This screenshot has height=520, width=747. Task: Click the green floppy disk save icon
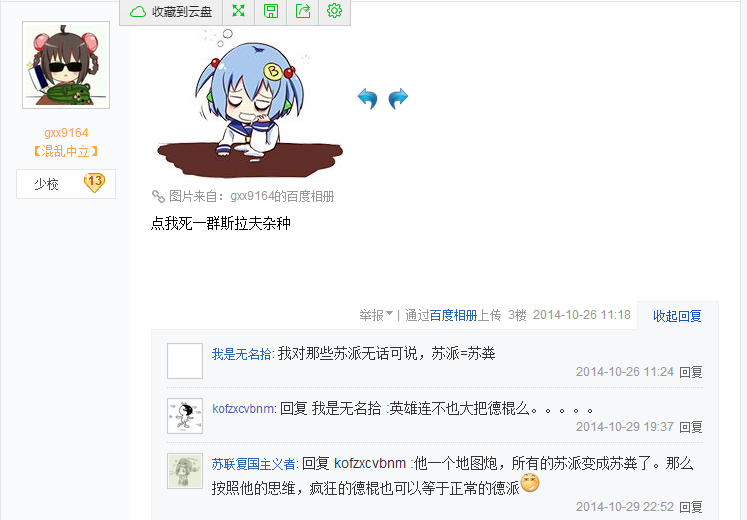[x=271, y=11]
